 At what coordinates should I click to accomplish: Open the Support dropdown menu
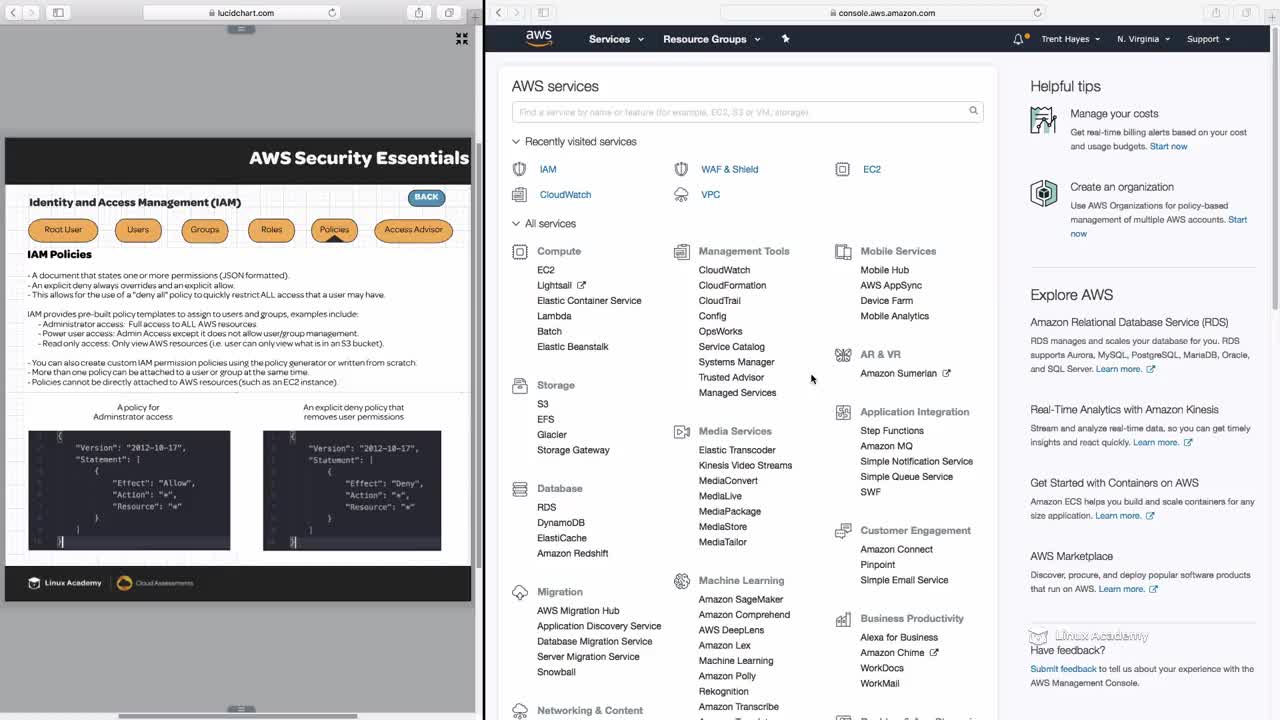(1208, 39)
